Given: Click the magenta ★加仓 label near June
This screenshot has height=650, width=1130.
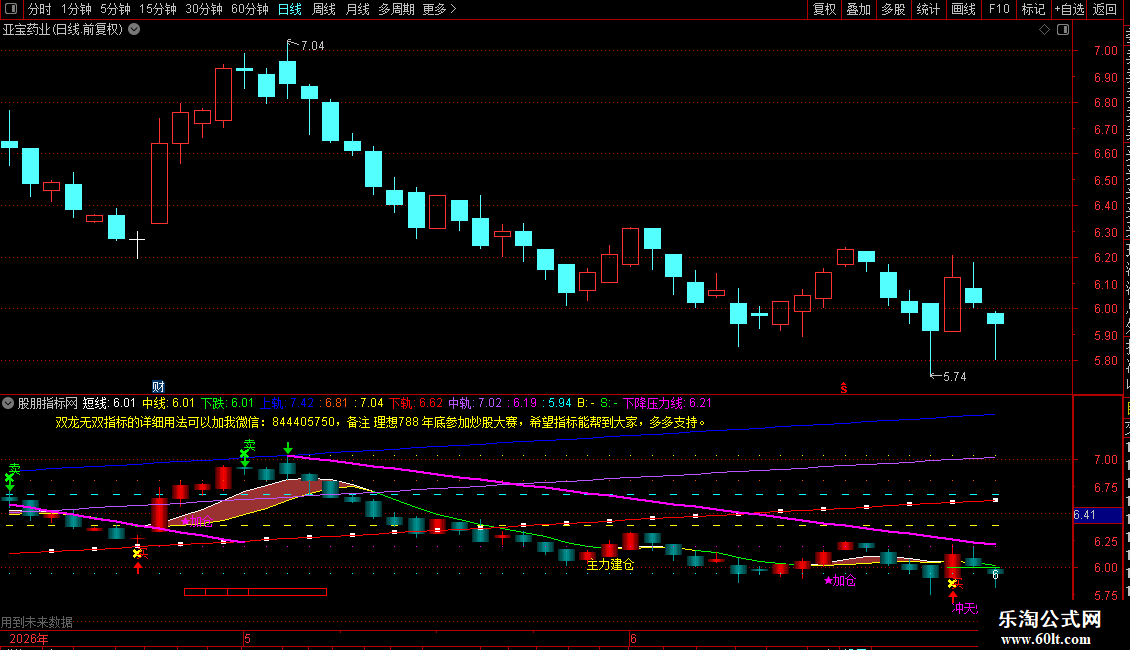Looking at the screenshot, I should [840, 581].
